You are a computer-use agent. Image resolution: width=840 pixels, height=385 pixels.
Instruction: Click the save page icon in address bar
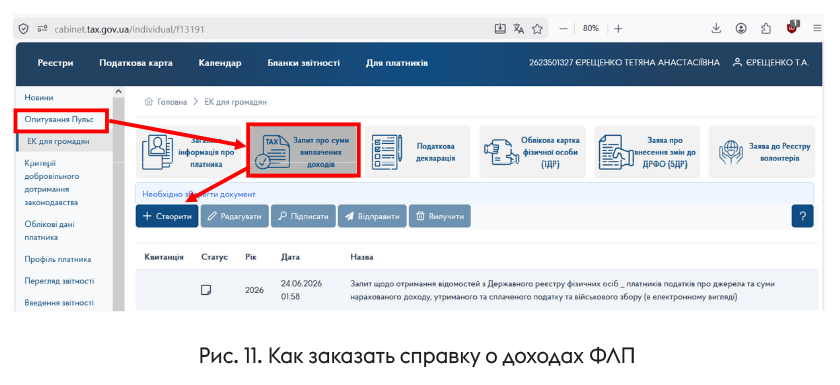click(x=500, y=28)
